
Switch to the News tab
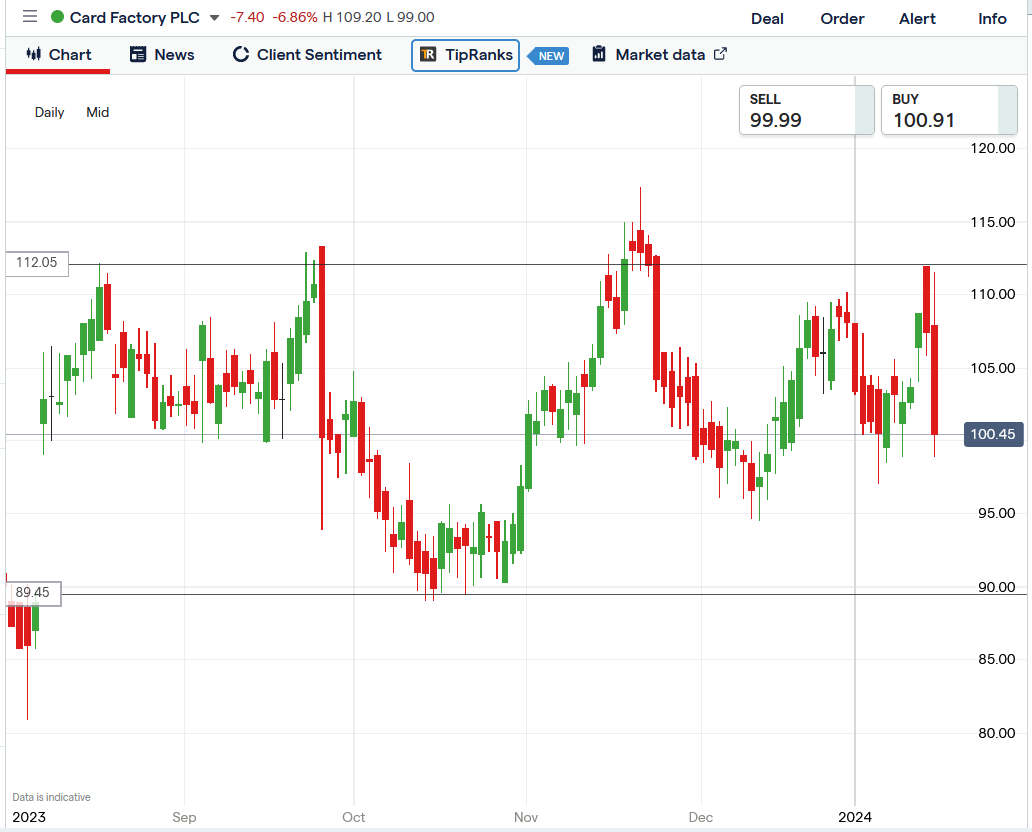click(162, 55)
